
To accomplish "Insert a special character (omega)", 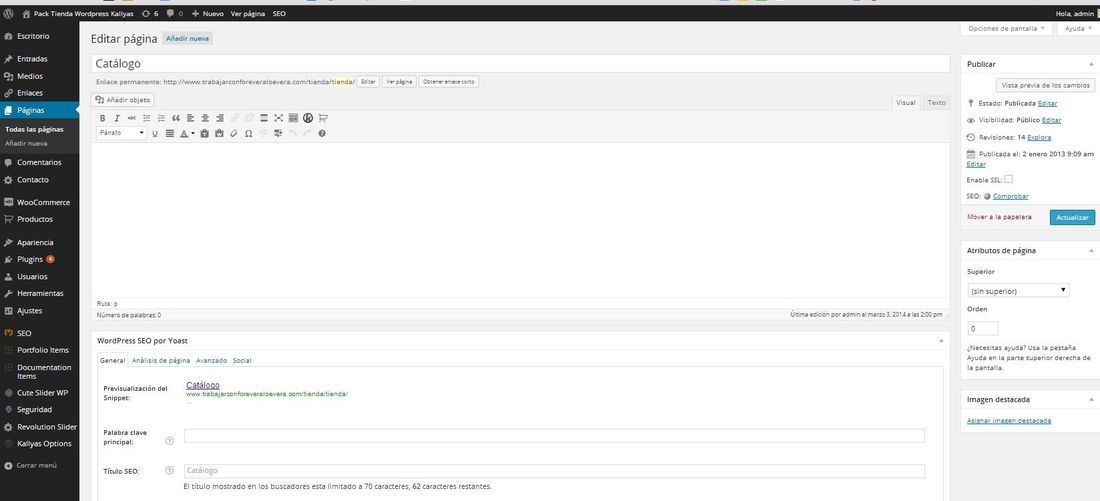I will coord(248,133).
